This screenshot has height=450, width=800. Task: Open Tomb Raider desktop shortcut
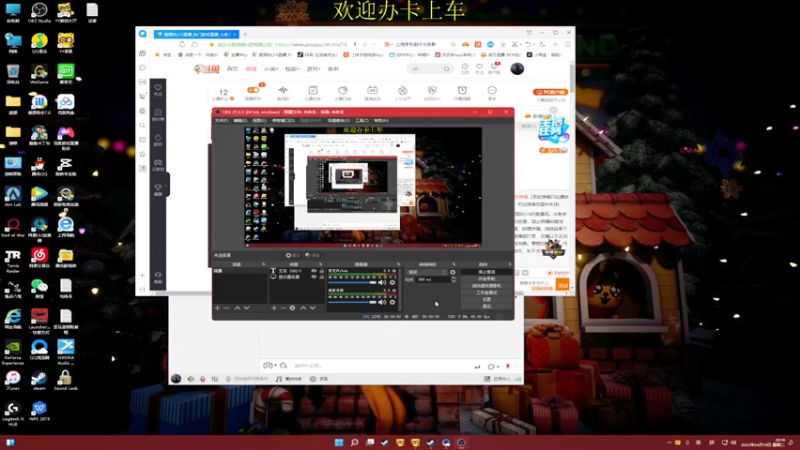13,260
